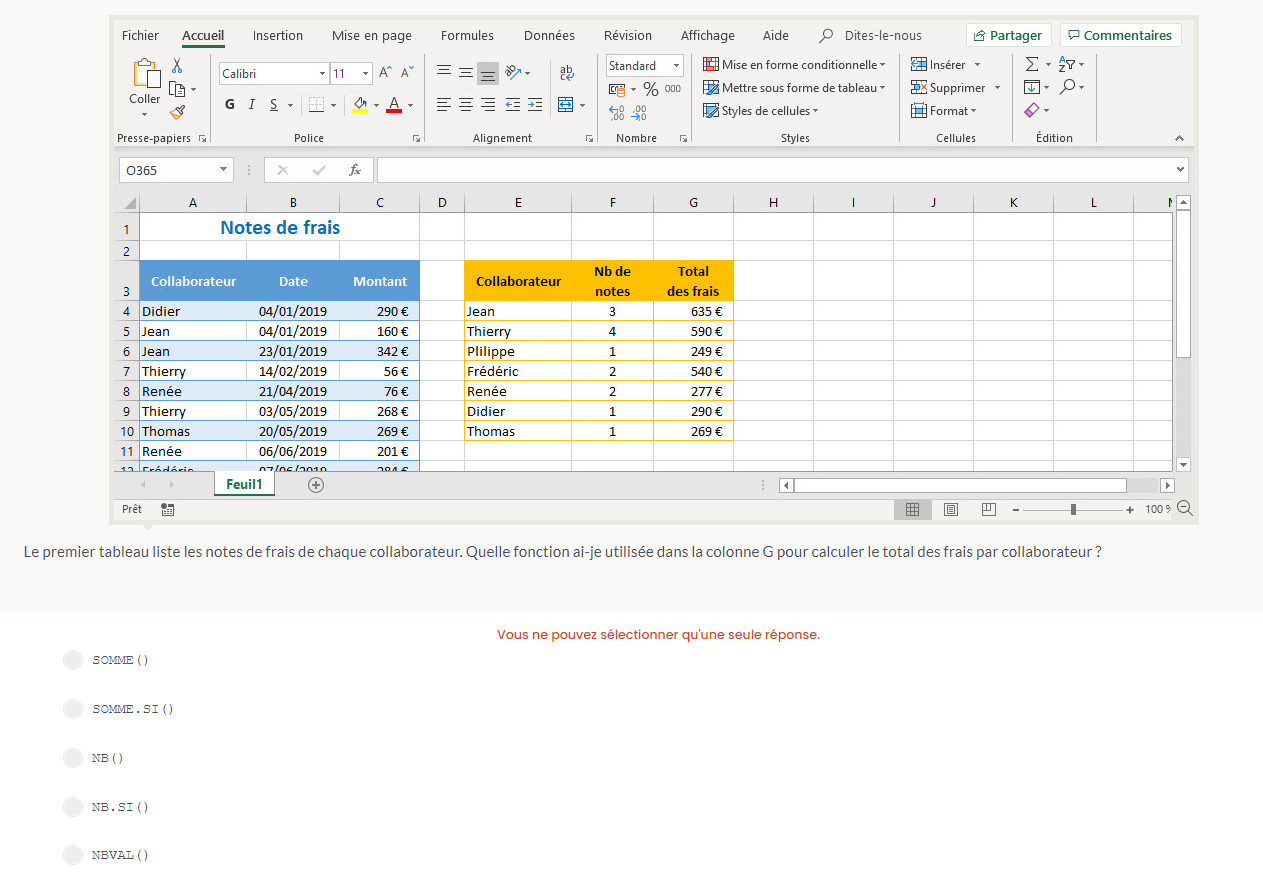Click the Cut scissors icon
Viewport: 1263px width, 893px height.
[x=177, y=65]
